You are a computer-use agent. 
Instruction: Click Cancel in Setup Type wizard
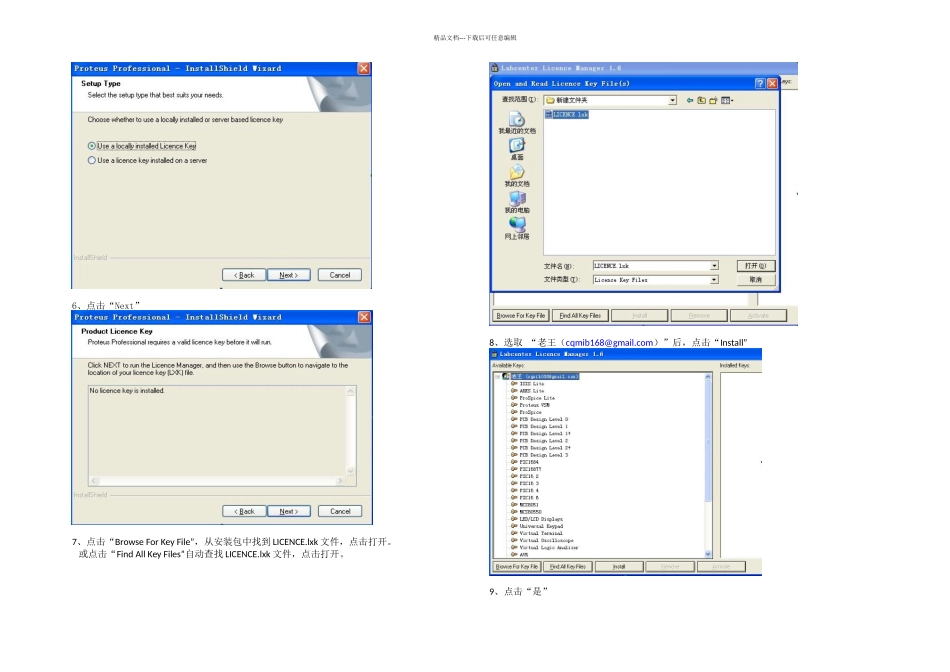pyautogui.click(x=339, y=275)
